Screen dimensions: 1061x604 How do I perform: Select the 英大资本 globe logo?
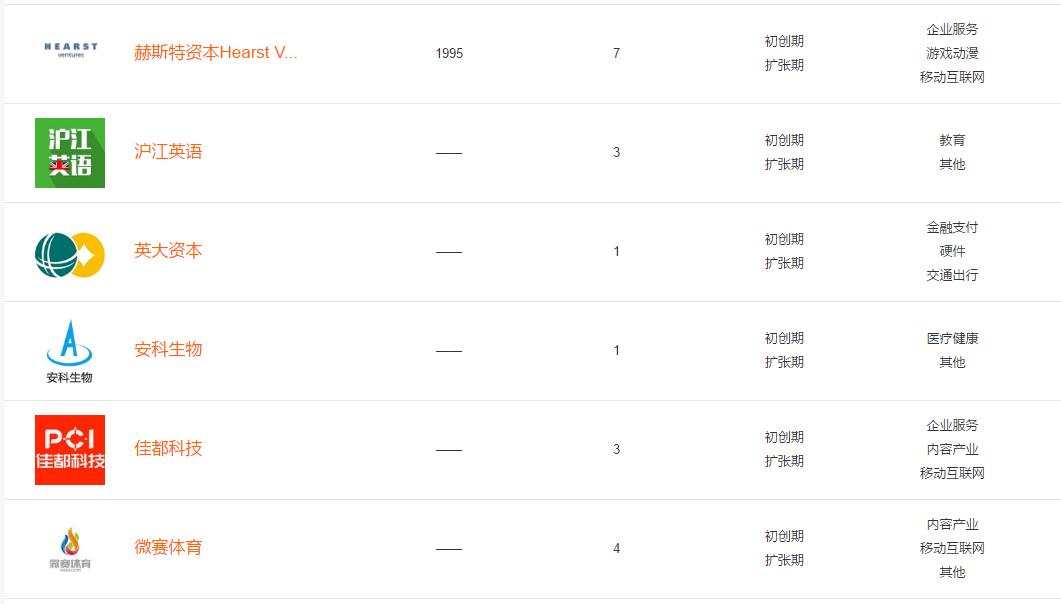[x=70, y=255]
